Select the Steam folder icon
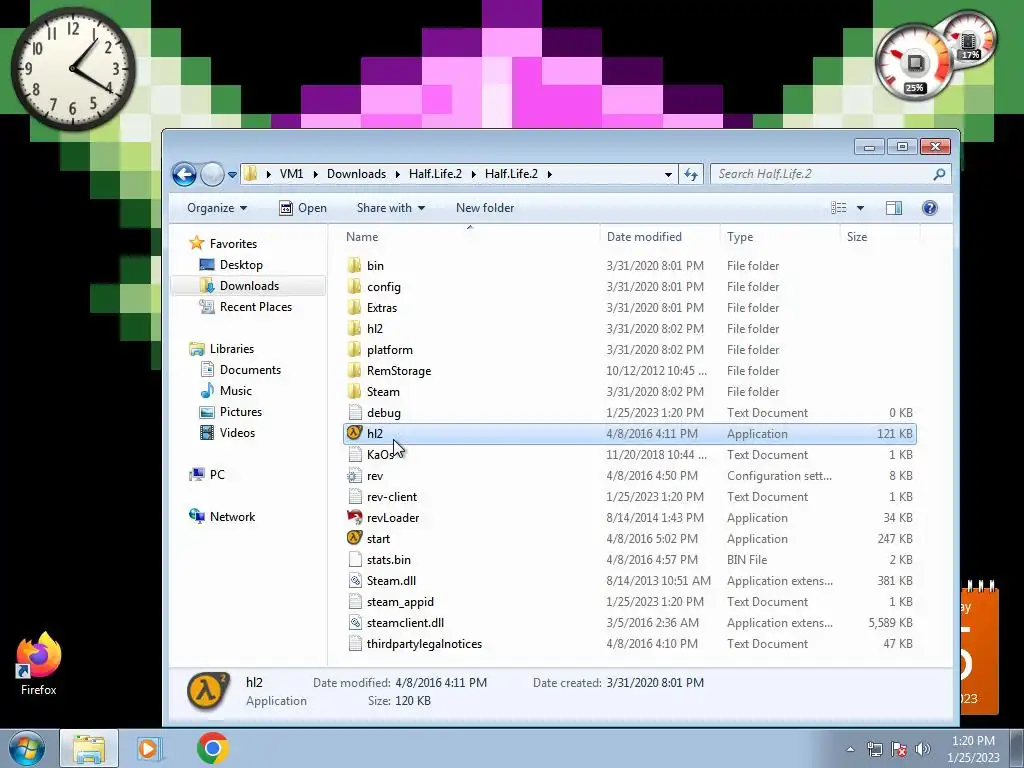 355,391
